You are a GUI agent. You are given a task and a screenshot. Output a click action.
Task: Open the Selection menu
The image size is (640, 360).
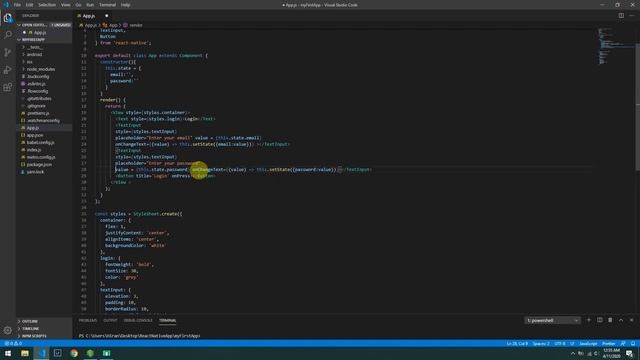pos(47,5)
